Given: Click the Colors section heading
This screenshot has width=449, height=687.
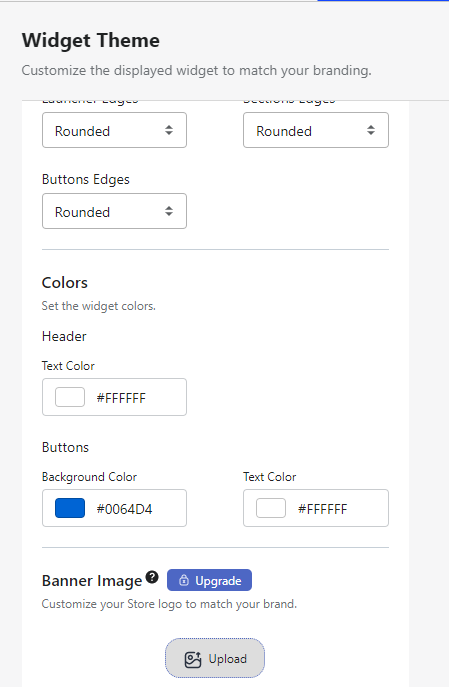Looking at the screenshot, I should tap(65, 283).
